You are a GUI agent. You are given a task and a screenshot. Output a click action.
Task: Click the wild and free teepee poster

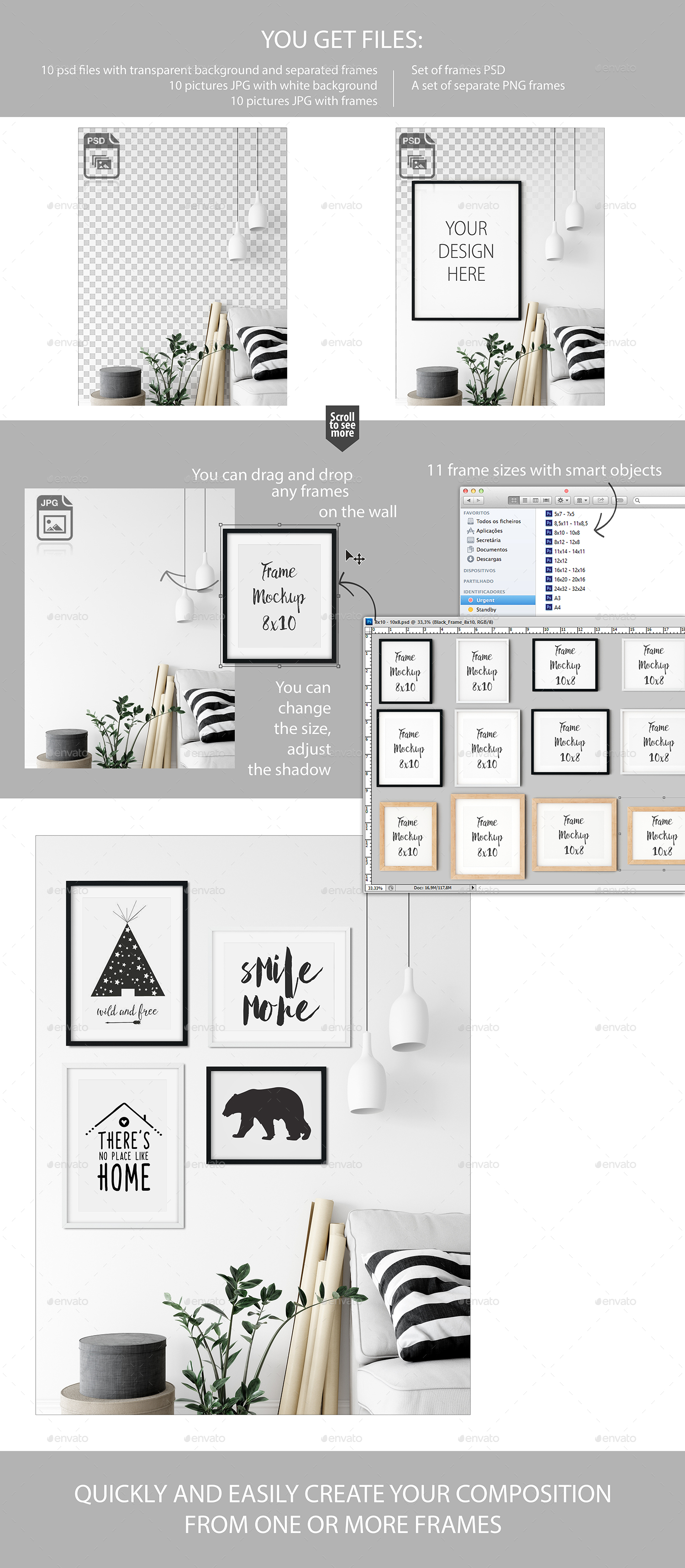(x=126, y=963)
